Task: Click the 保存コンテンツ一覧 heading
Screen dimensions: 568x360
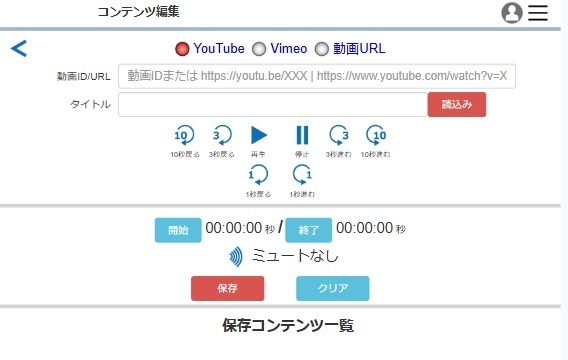Action: (x=288, y=325)
